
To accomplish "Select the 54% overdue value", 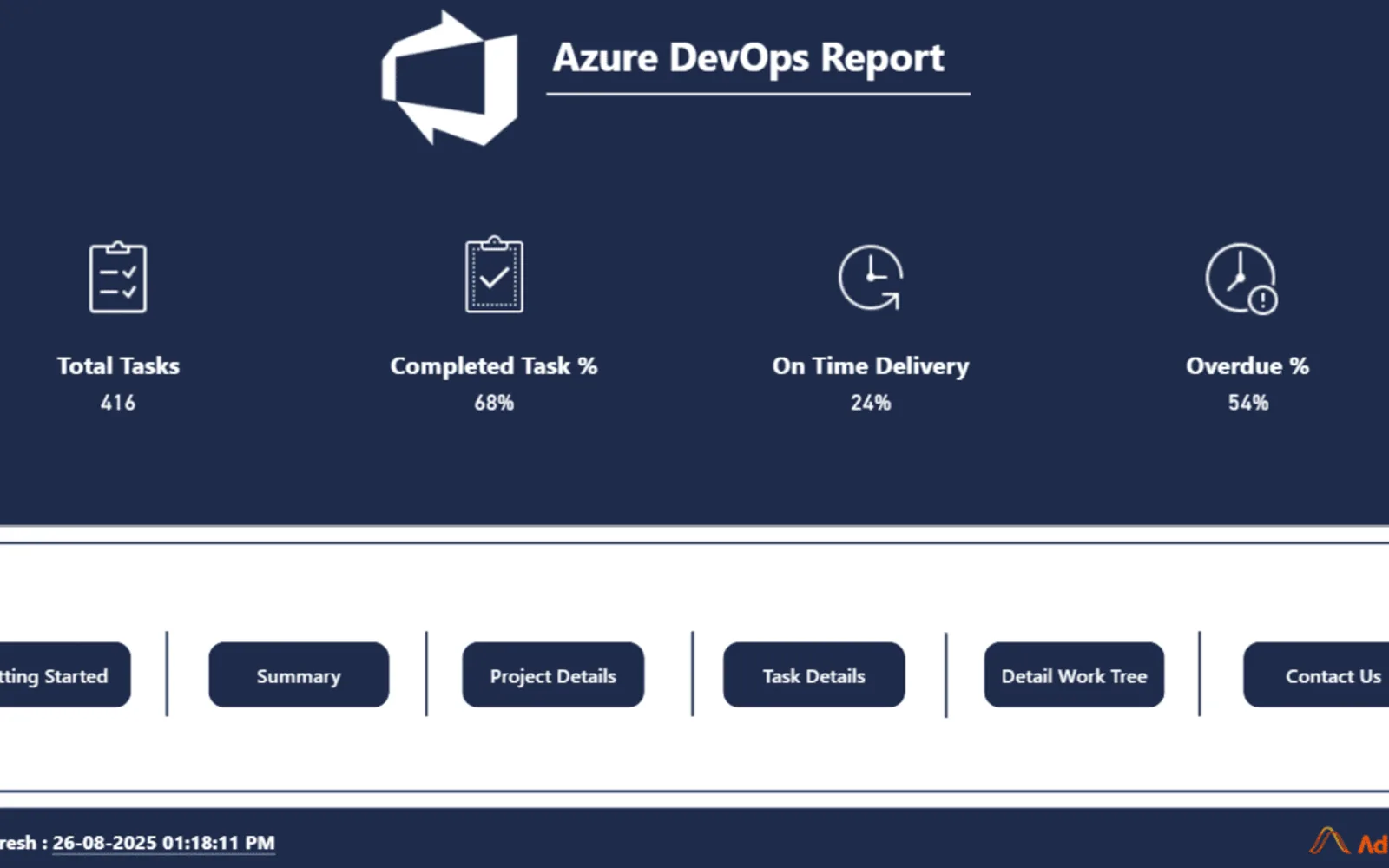I will tap(1248, 403).
